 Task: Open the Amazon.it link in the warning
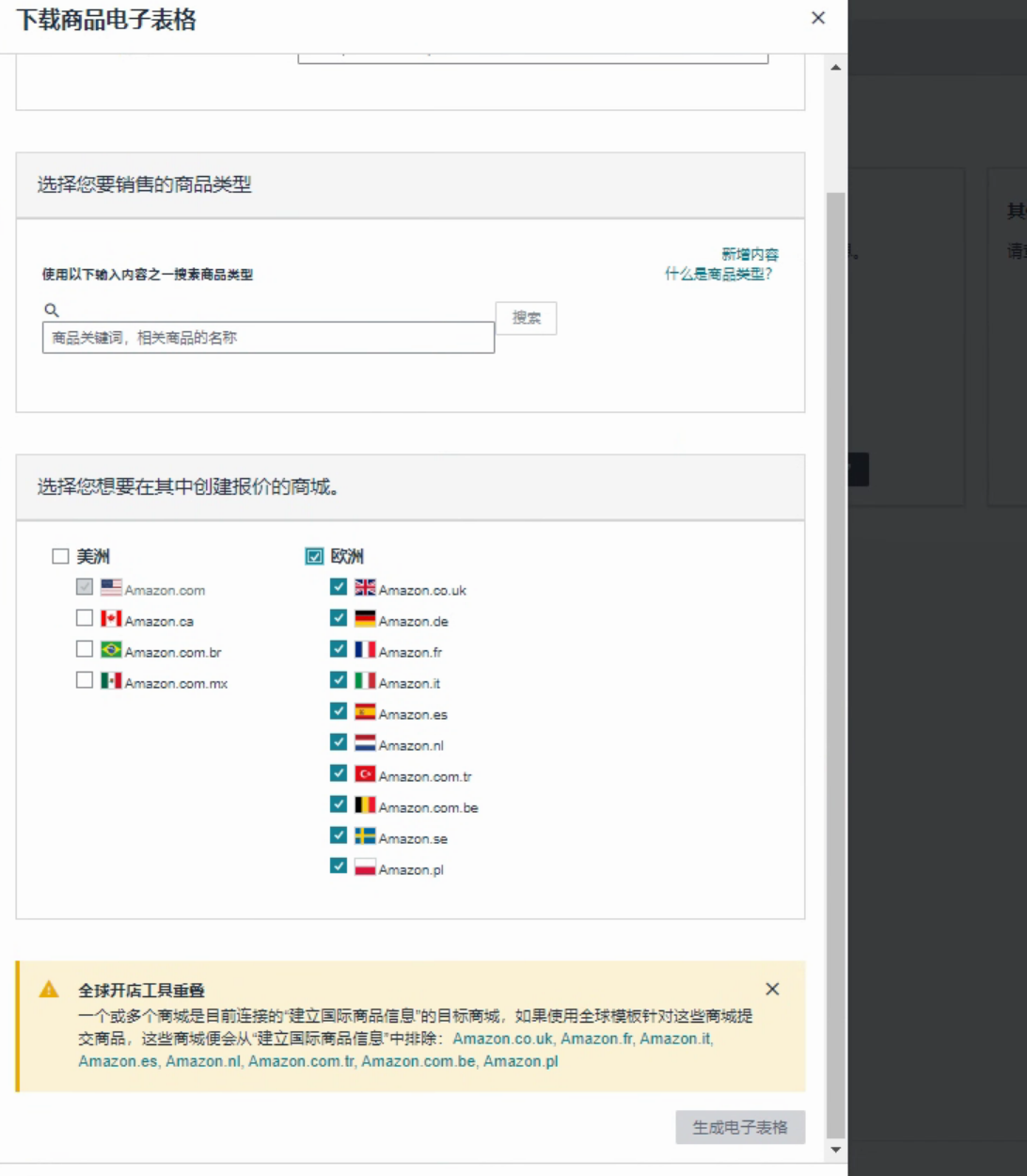[x=675, y=1039]
